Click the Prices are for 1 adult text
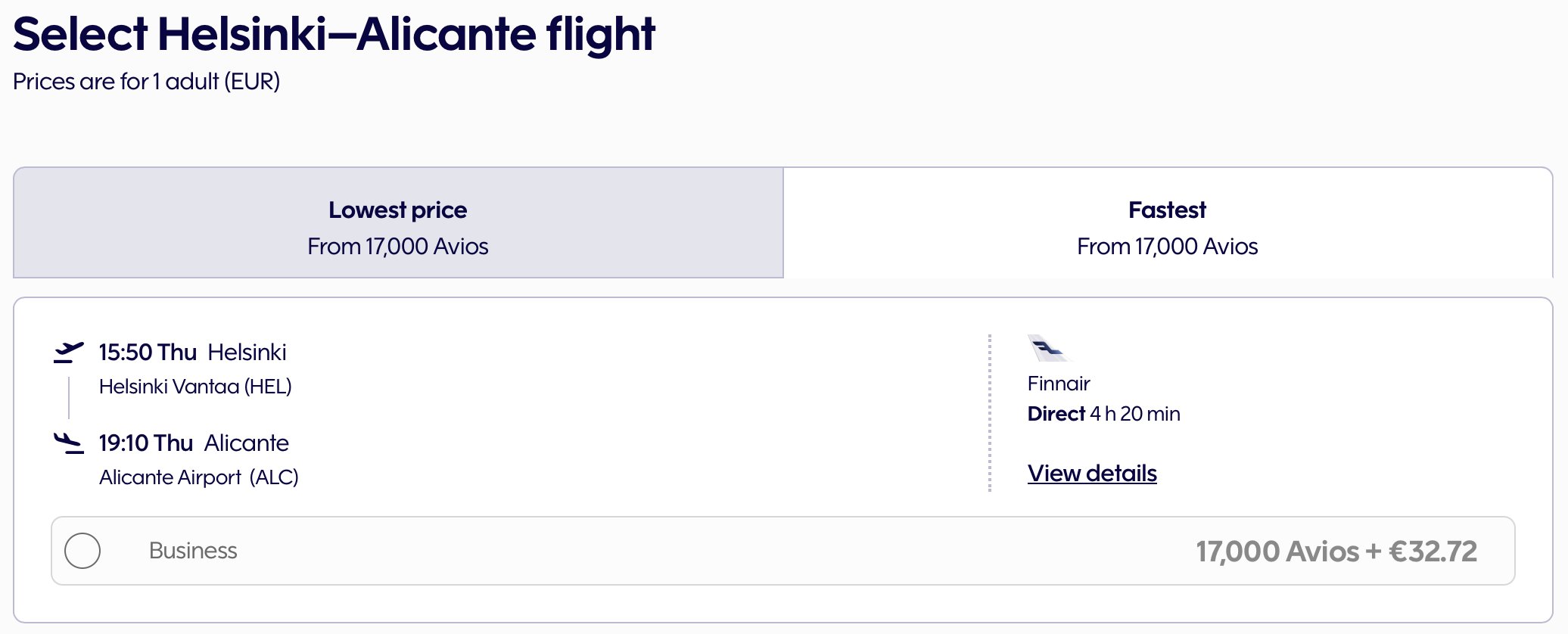Viewport: 1568px width, 634px height. [x=146, y=81]
